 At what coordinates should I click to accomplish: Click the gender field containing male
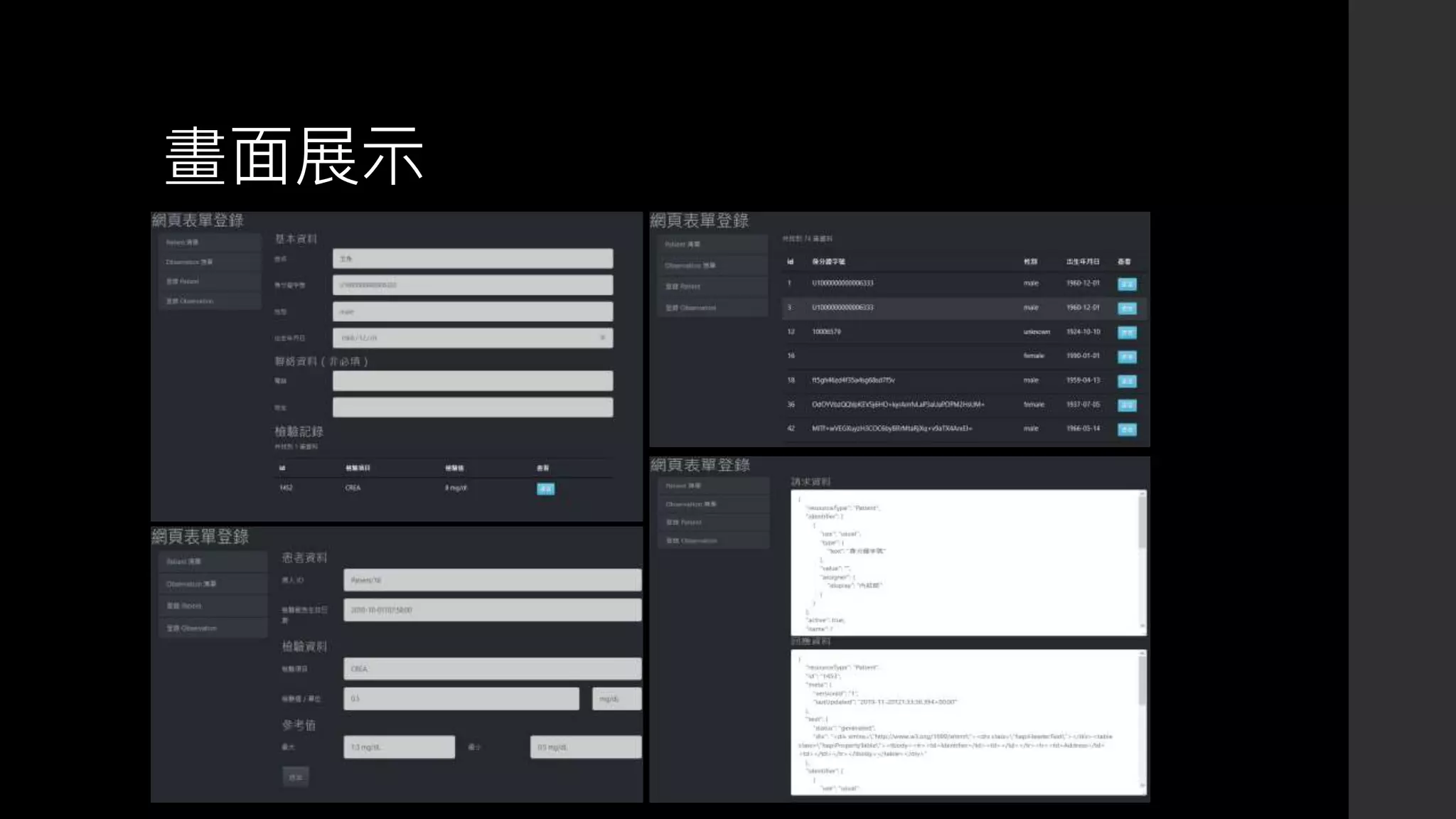[x=472, y=311]
